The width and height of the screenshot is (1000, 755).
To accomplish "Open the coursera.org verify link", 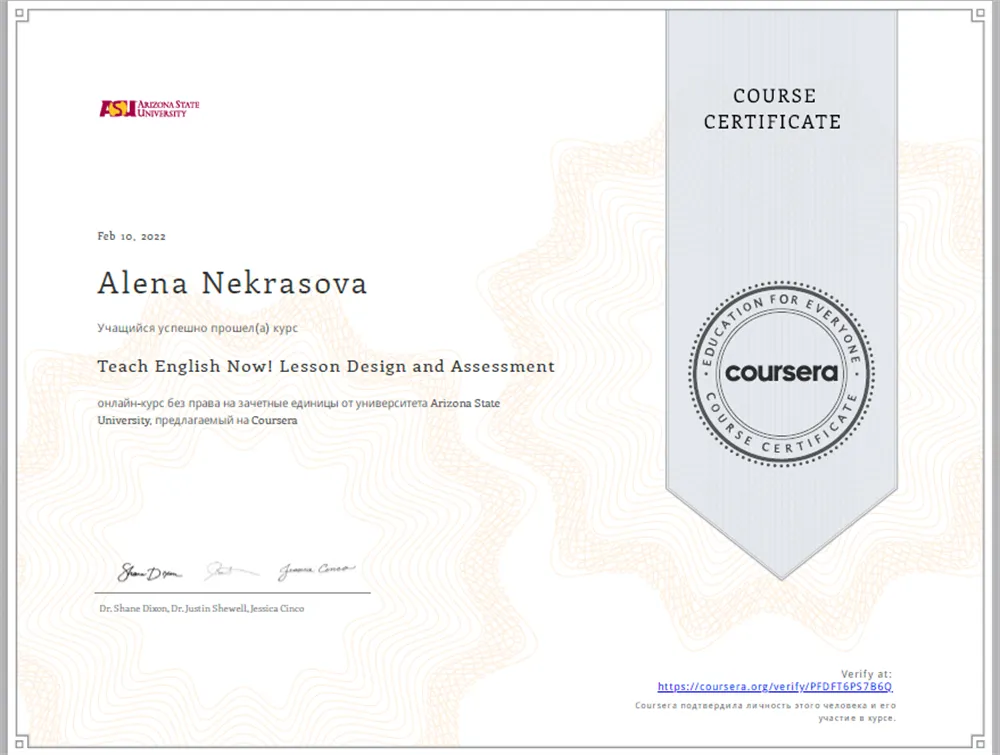I will [775, 687].
